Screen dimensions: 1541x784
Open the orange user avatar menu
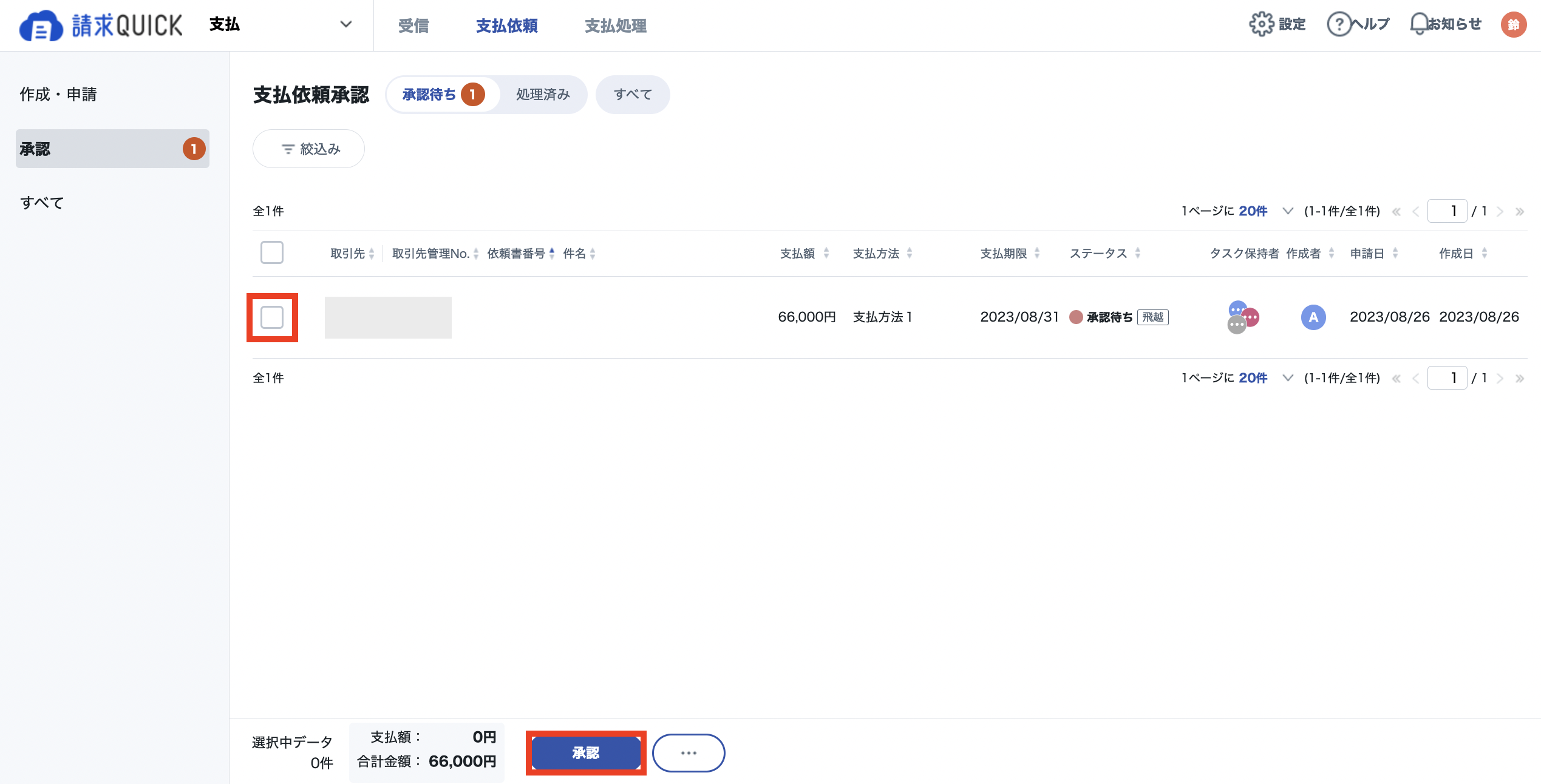1513,25
